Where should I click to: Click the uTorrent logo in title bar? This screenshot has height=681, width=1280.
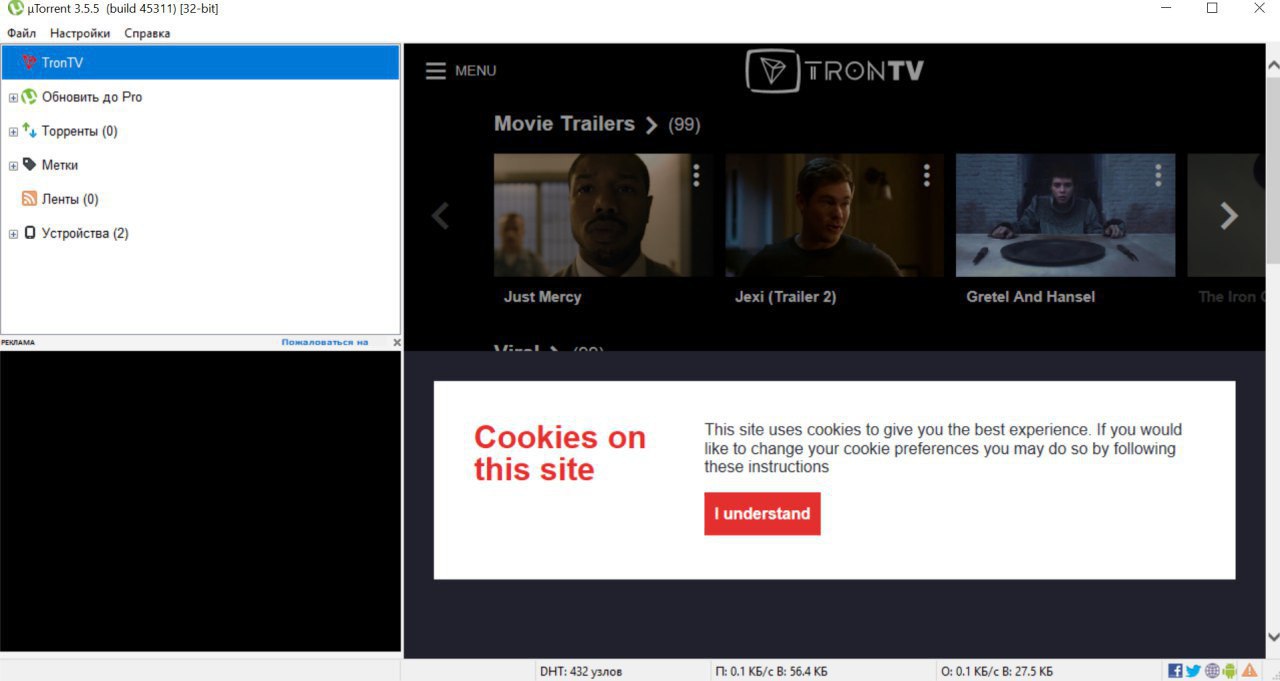[15, 8]
